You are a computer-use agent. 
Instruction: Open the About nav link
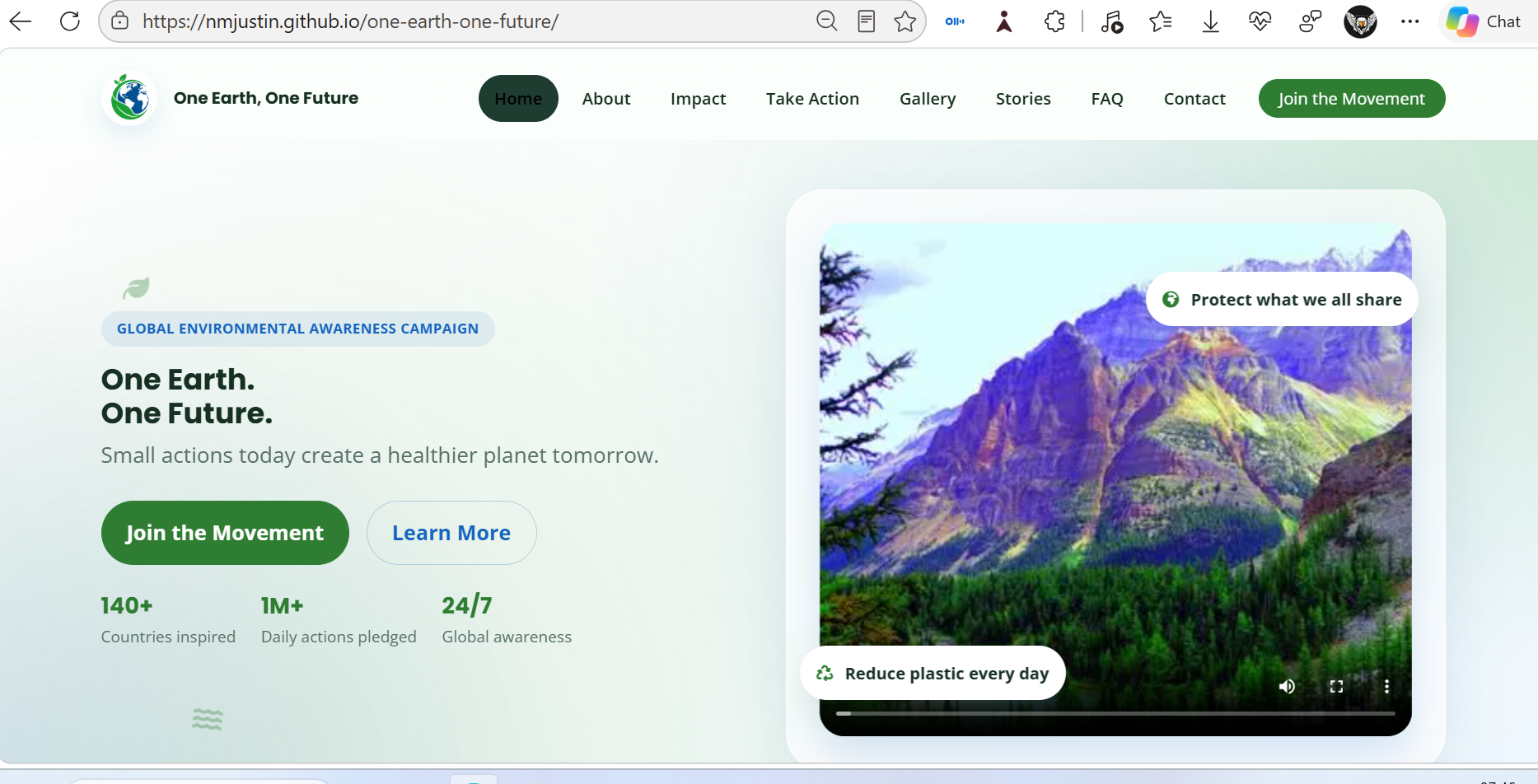click(606, 99)
